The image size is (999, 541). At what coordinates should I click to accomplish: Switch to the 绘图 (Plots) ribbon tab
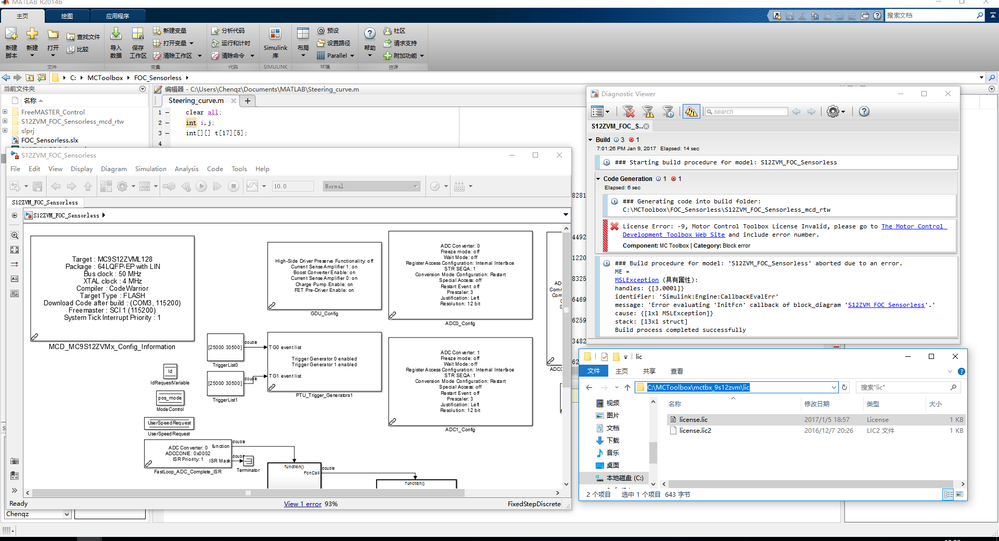click(67, 15)
